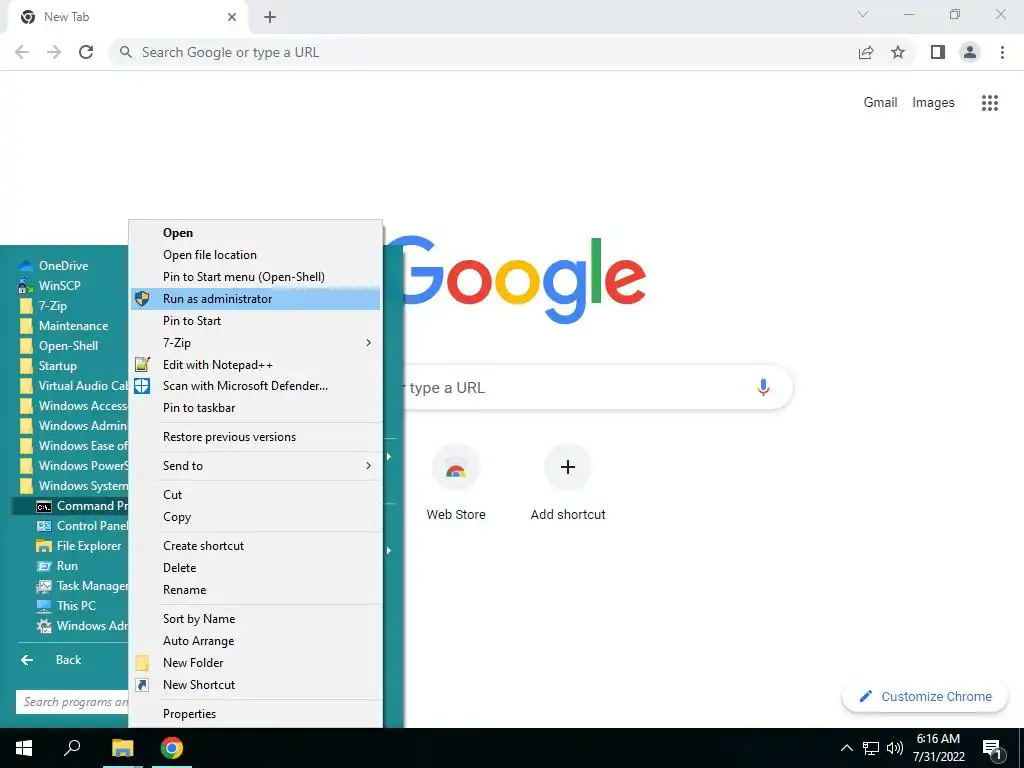Choose Cut in the context menu

point(255,495)
